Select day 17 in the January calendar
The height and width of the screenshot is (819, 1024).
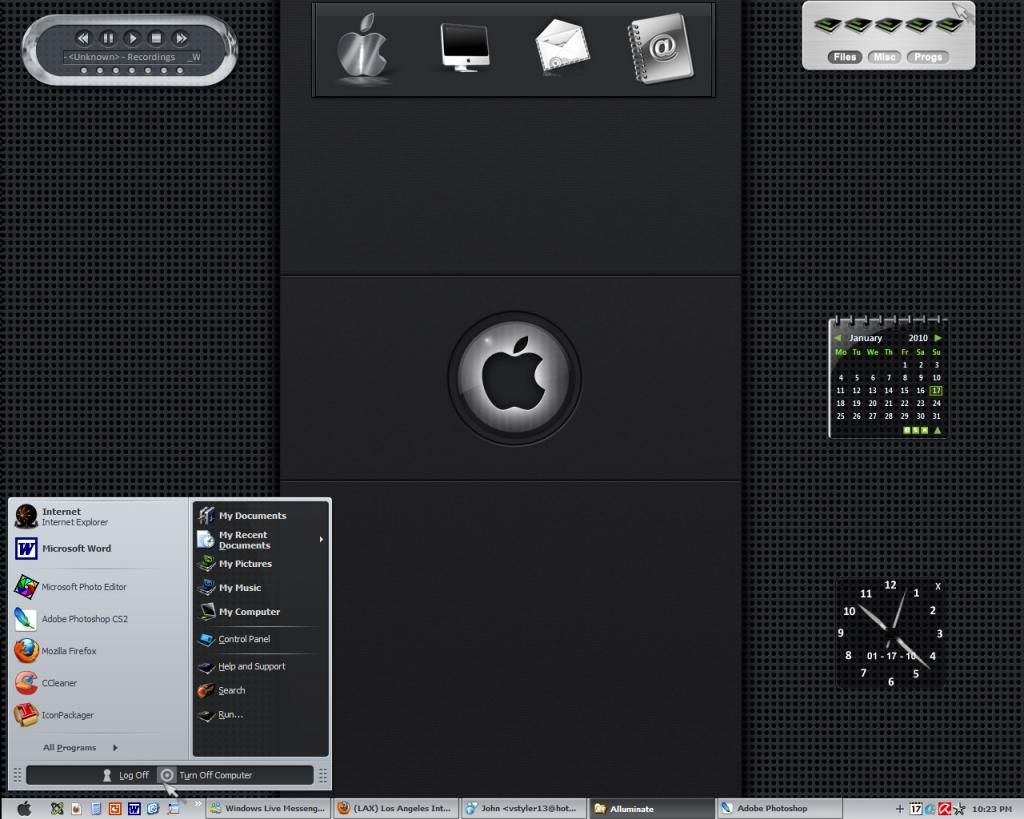936,391
